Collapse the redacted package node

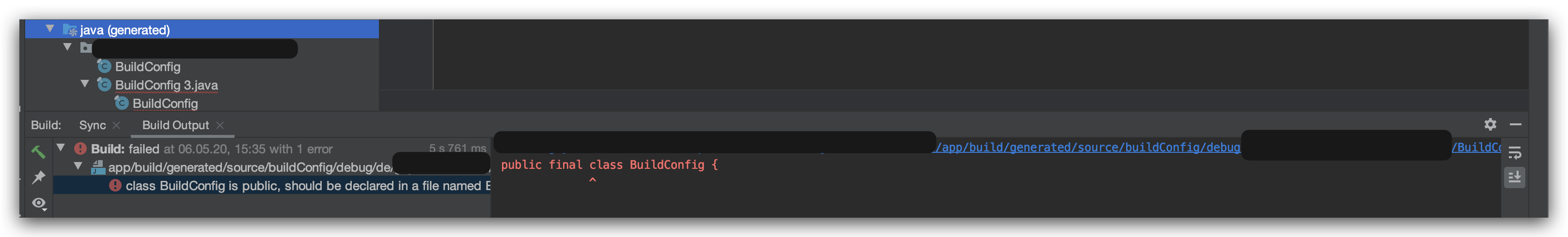pos(67,47)
